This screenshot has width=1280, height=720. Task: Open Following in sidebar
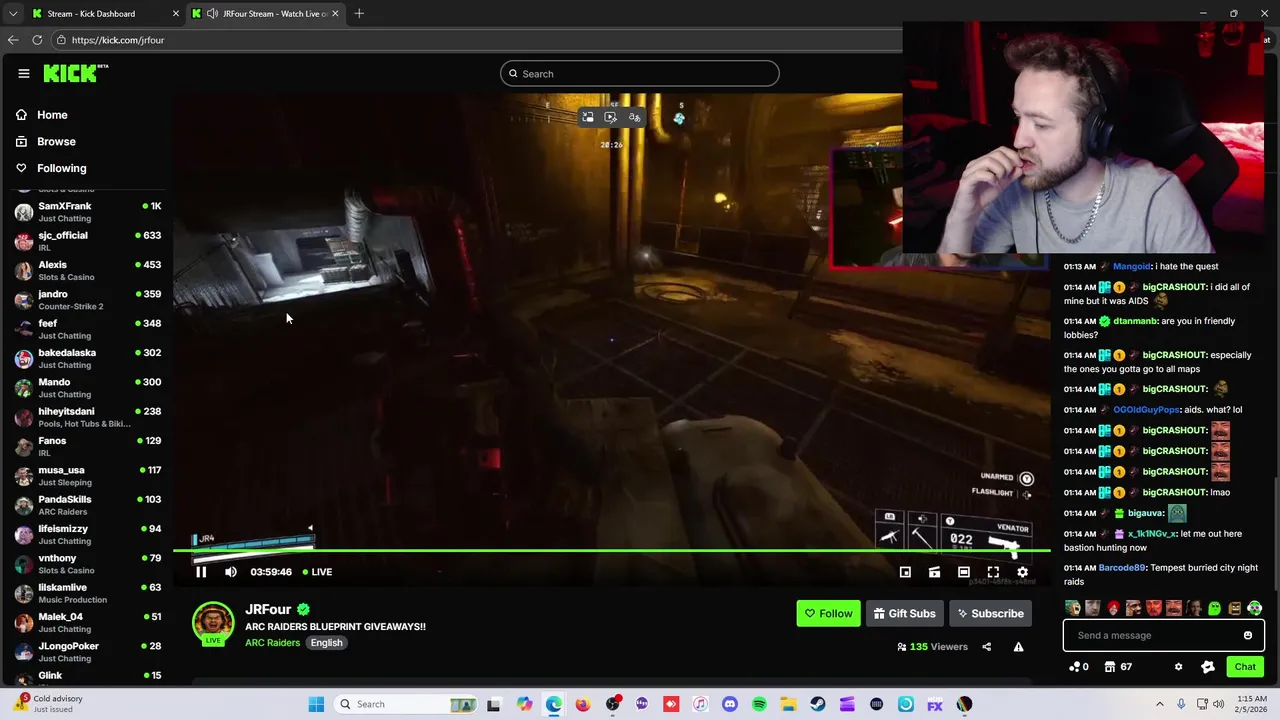62,168
